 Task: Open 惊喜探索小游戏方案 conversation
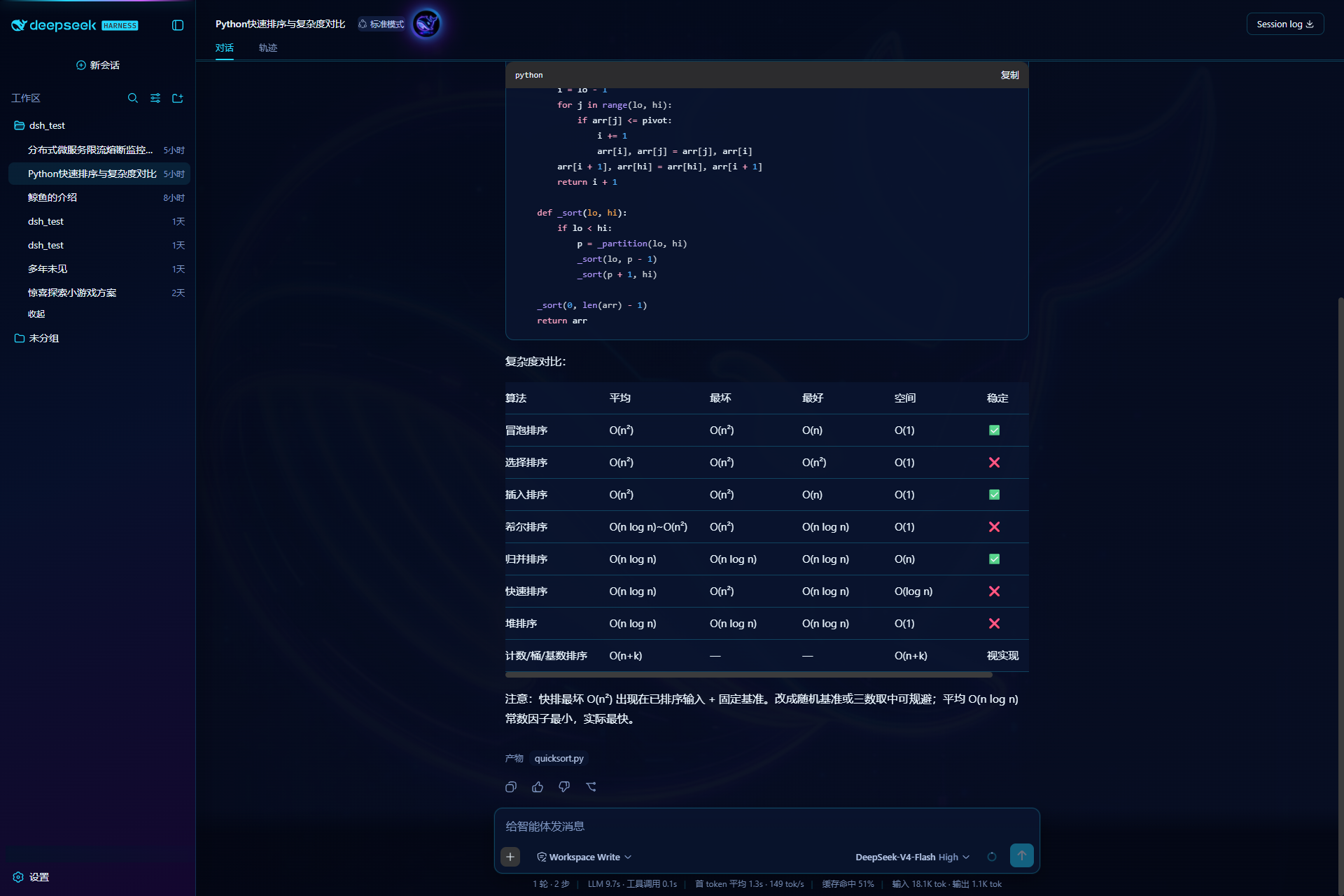[x=99, y=293]
